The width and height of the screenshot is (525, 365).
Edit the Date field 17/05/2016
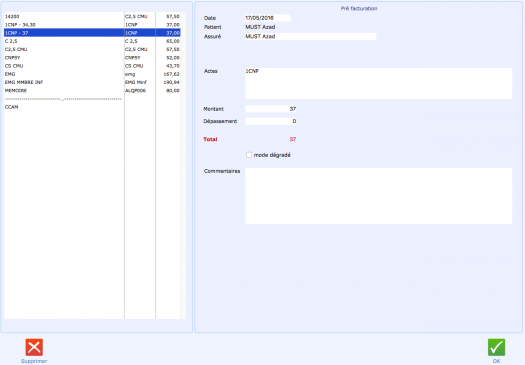(268, 18)
